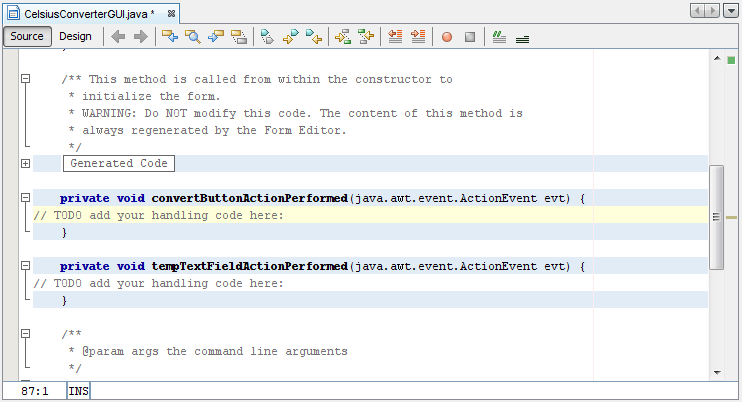Toggle the Source view button
The image size is (742, 402).
27,37
